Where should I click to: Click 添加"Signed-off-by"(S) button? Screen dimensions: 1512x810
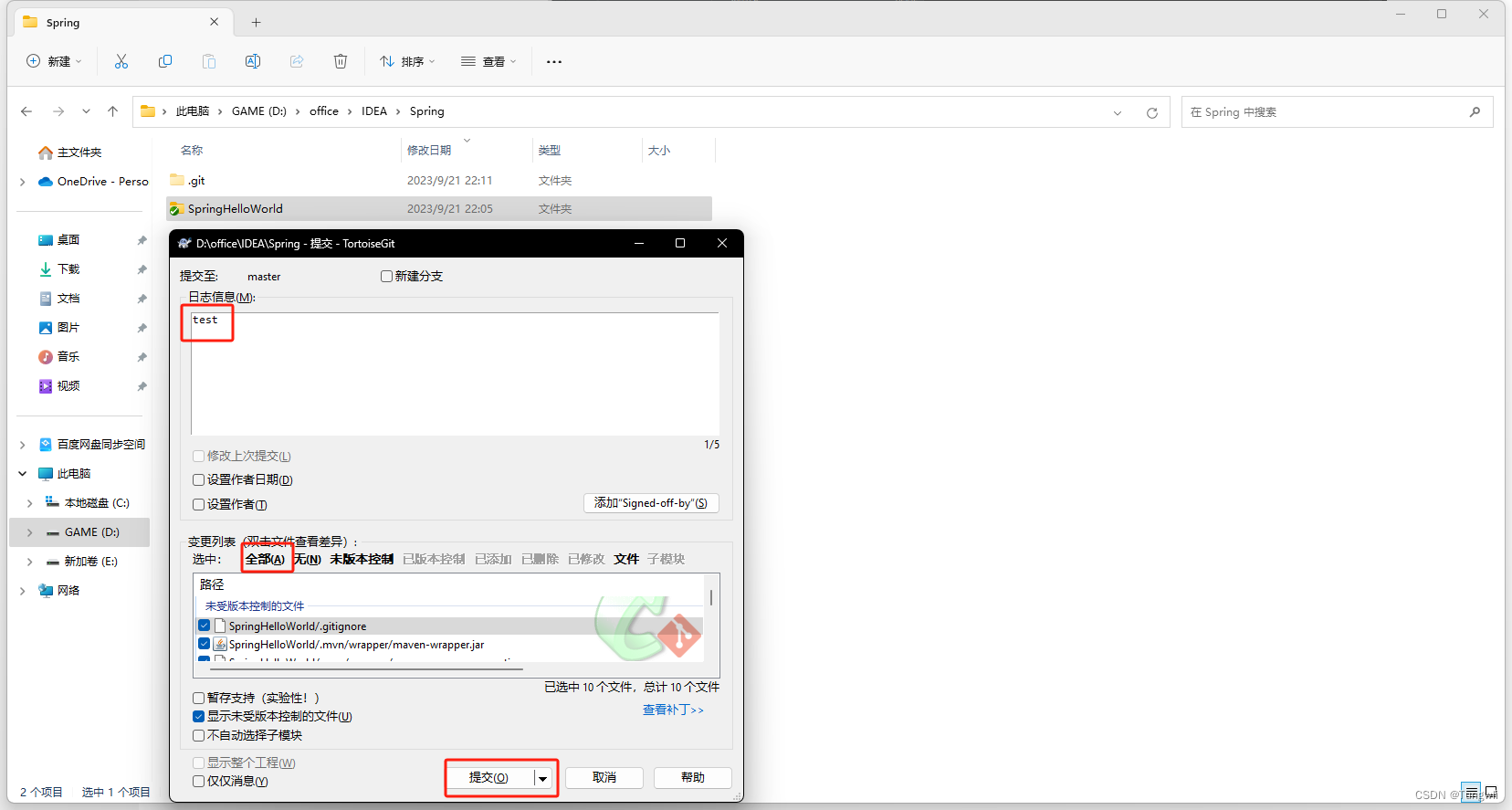pos(651,503)
